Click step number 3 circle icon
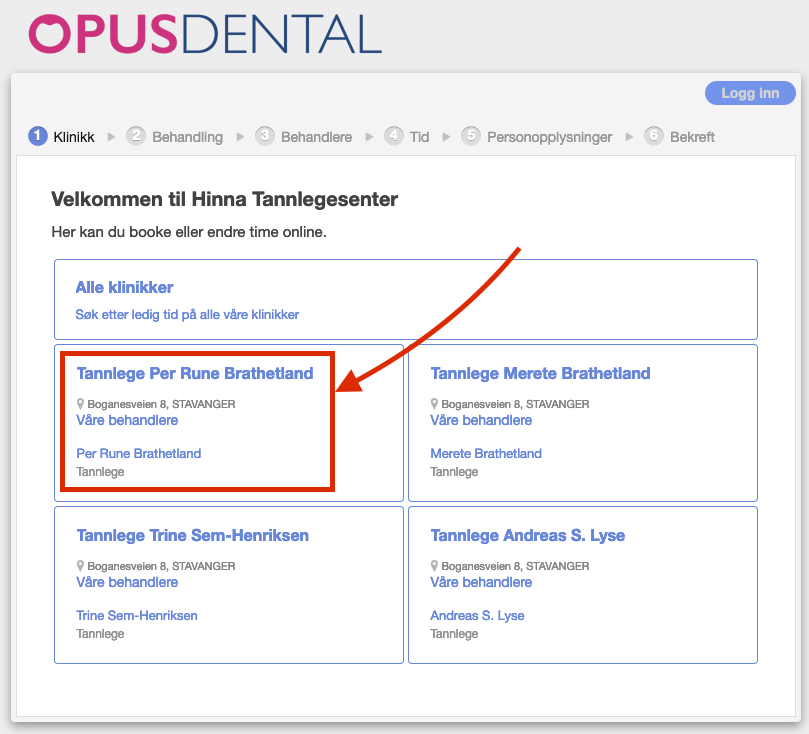Image resolution: width=809 pixels, height=734 pixels. pyautogui.click(x=265, y=136)
